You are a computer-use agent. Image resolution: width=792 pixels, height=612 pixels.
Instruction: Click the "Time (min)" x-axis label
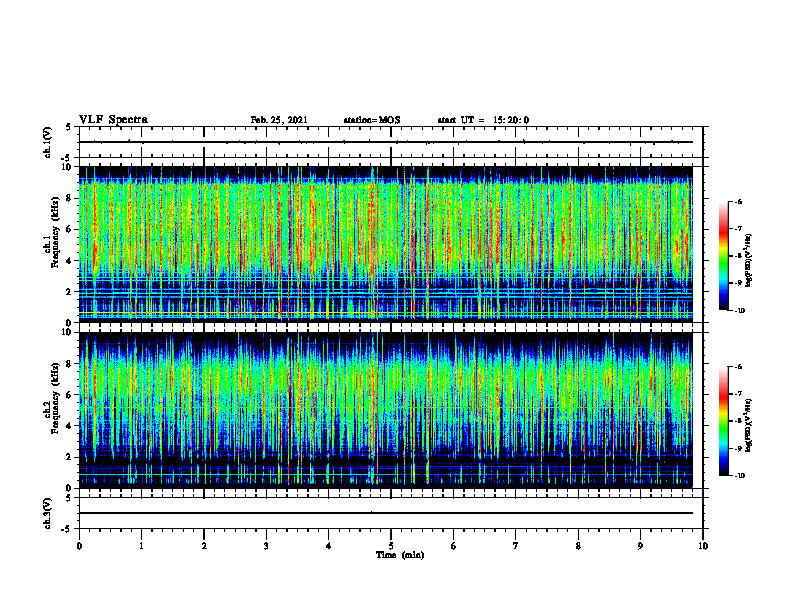pyautogui.click(x=400, y=555)
